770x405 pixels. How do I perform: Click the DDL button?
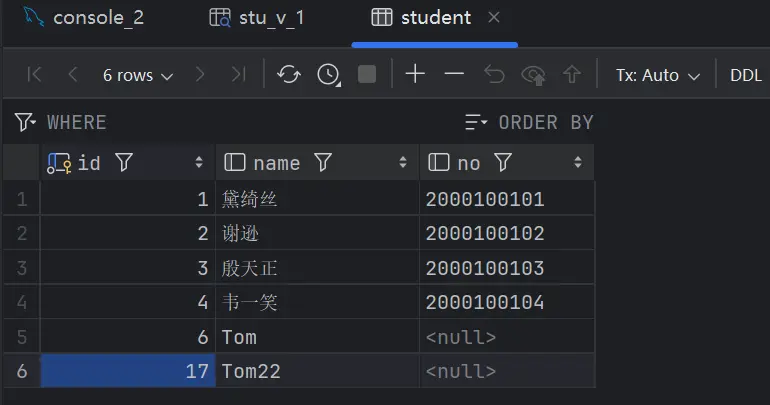[746, 75]
